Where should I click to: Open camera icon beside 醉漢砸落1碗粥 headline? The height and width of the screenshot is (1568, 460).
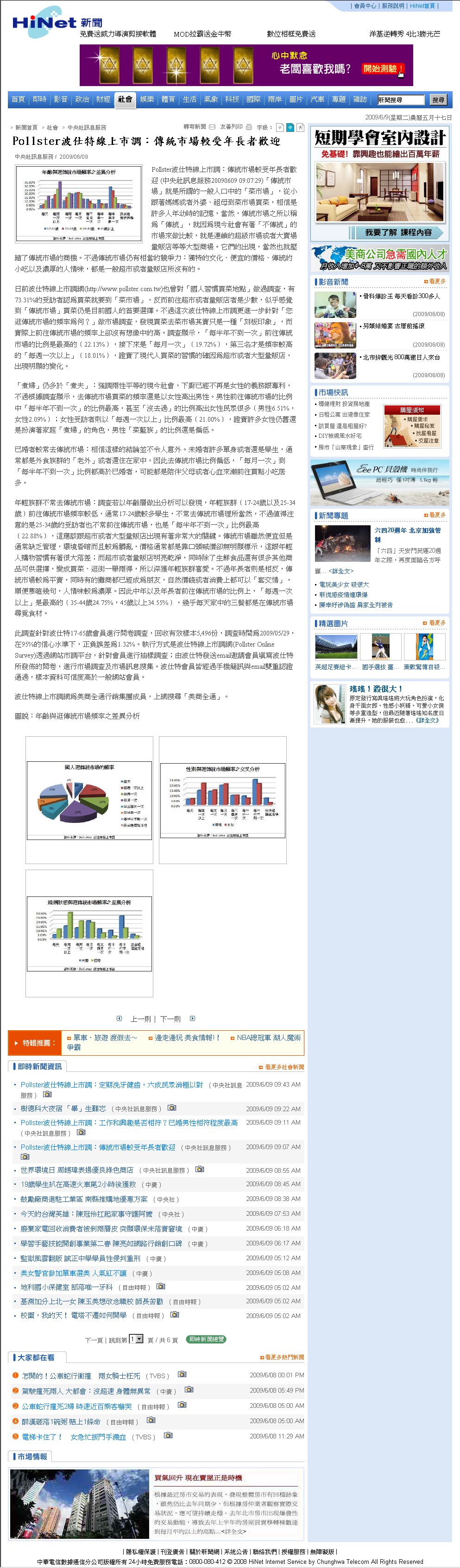tap(151, 1420)
